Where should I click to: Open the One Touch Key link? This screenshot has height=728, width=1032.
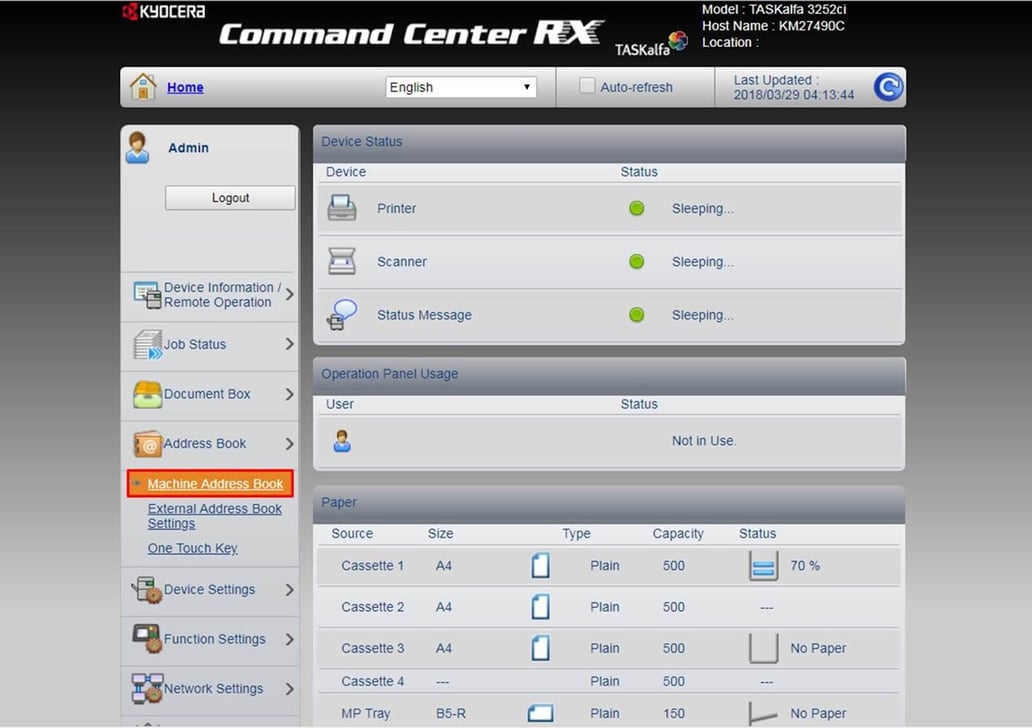click(192, 548)
